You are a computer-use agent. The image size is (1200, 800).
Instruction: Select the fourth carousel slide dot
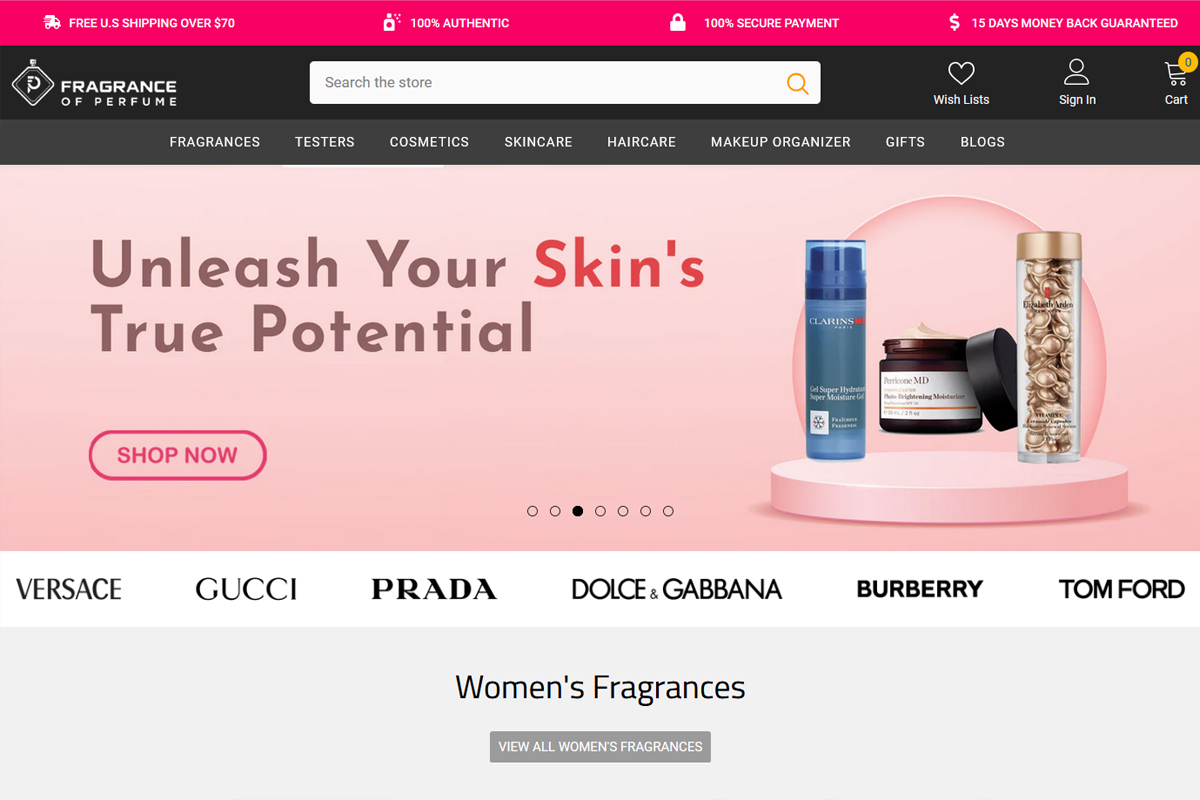click(600, 511)
